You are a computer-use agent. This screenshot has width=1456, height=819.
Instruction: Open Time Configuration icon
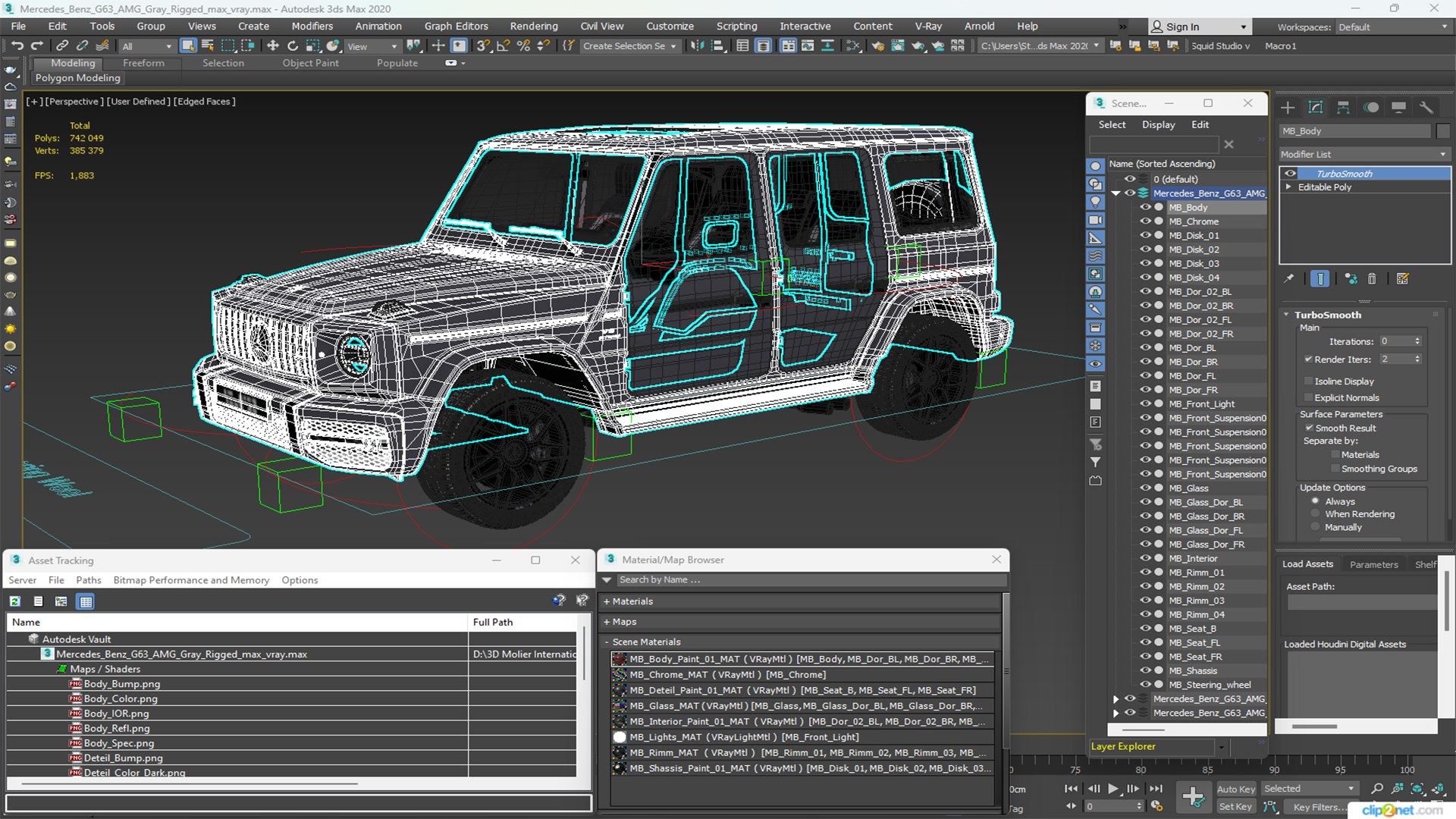pyautogui.click(x=1156, y=806)
